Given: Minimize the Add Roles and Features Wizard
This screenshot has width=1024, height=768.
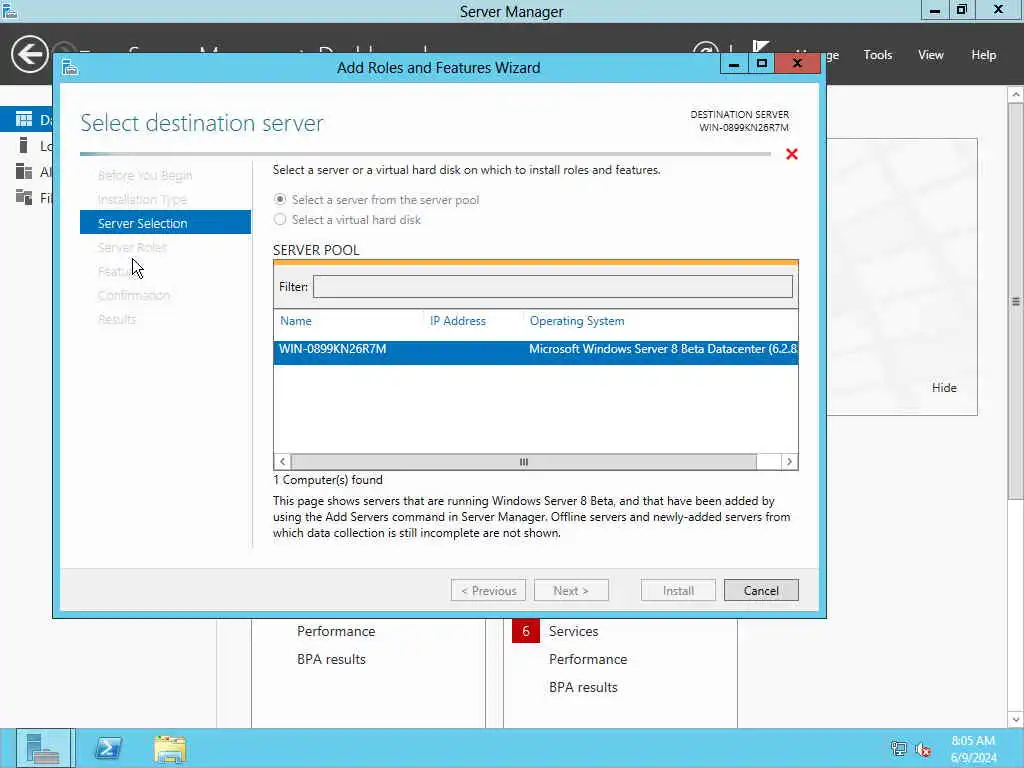Looking at the screenshot, I should pos(734,63).
